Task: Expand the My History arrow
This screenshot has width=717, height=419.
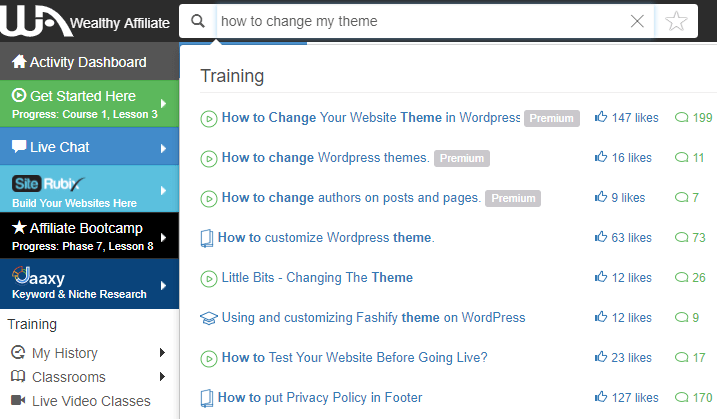Action: pyautogui.click(x=162, y=352)
